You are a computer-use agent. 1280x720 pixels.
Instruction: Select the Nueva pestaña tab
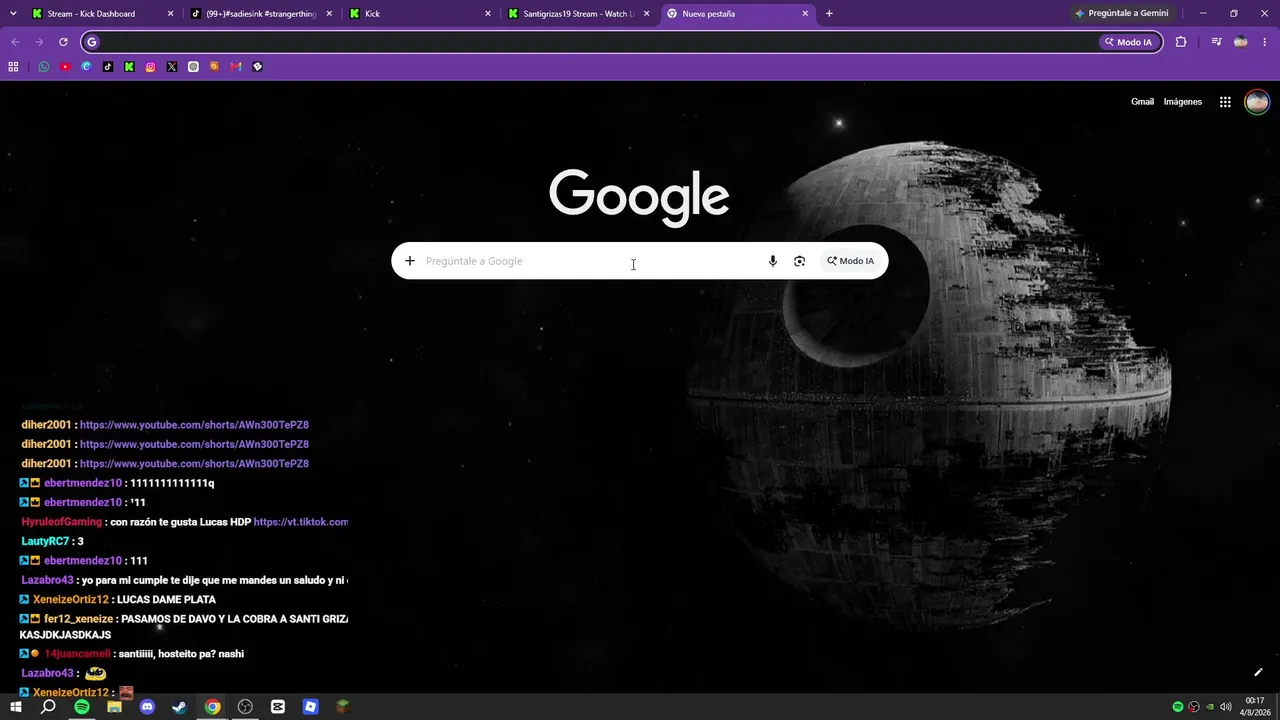pos(738,14)
